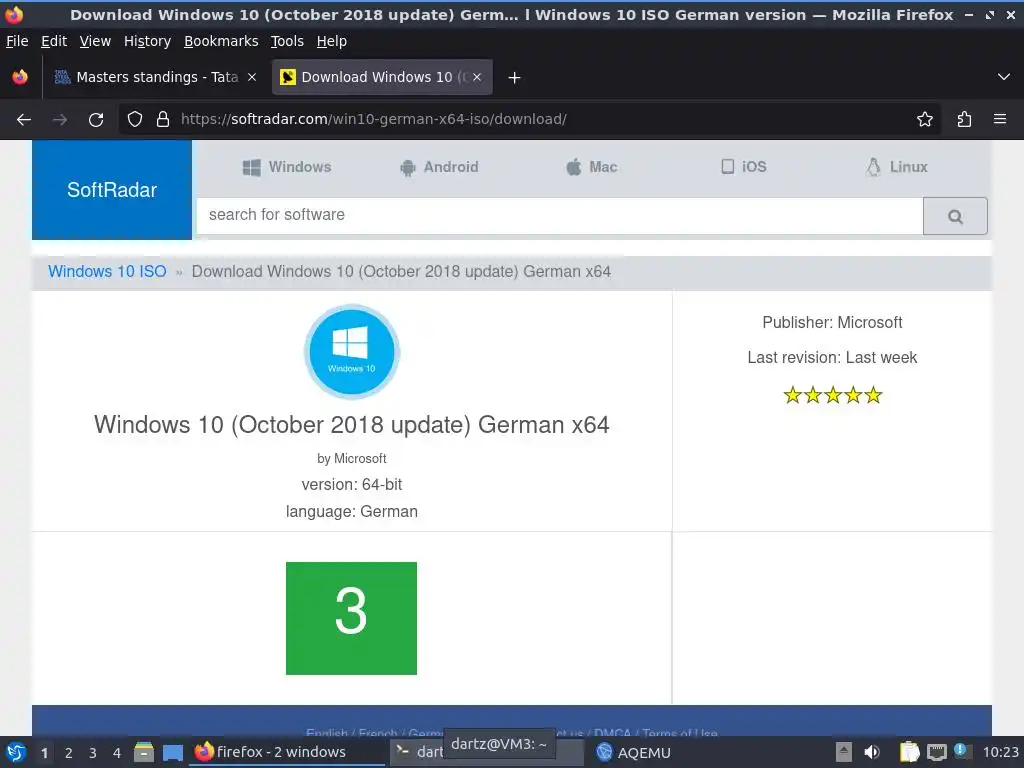Focus the search for software field

(560, 216)
